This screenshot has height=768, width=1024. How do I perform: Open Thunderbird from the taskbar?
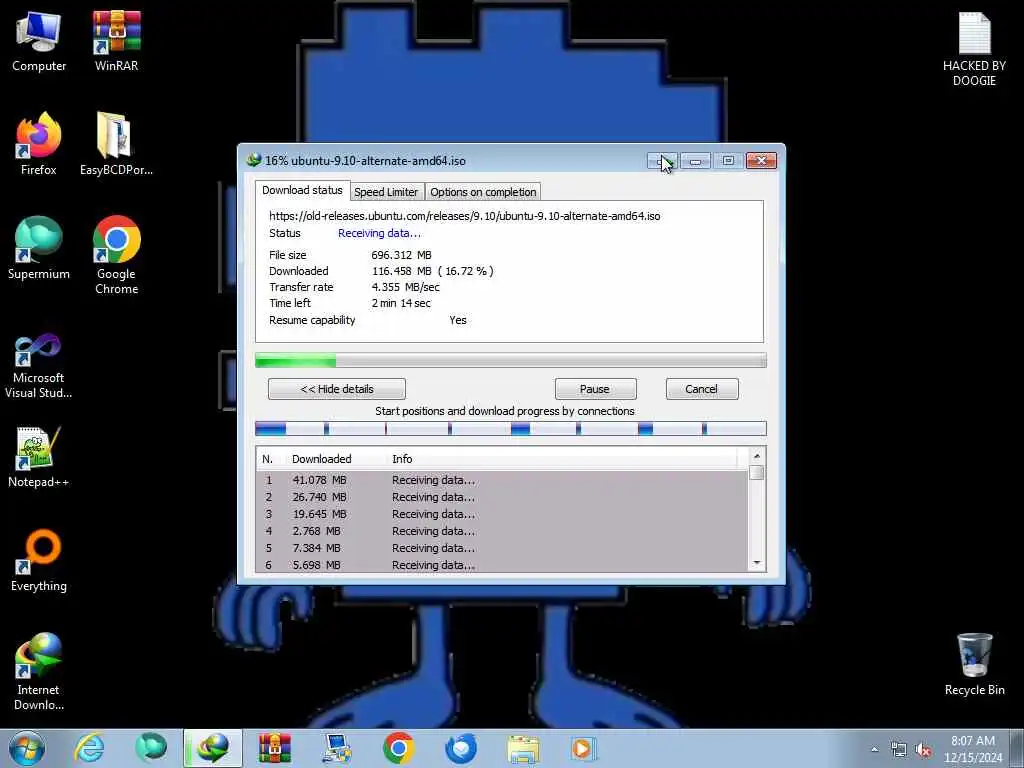click(460, 748)
